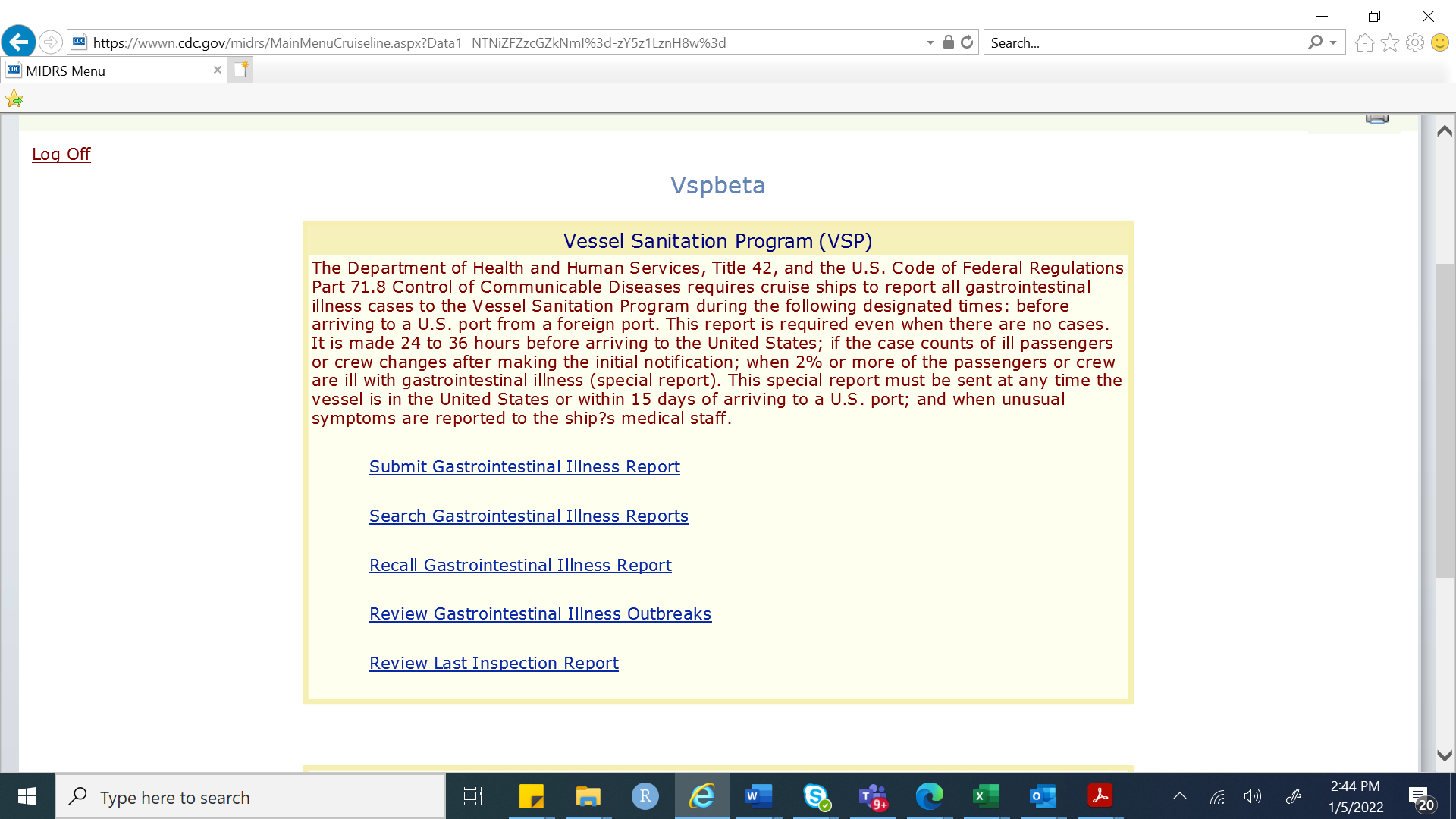Open a new browser tab
Screen dimensions: 1456x819
[240, 70]
